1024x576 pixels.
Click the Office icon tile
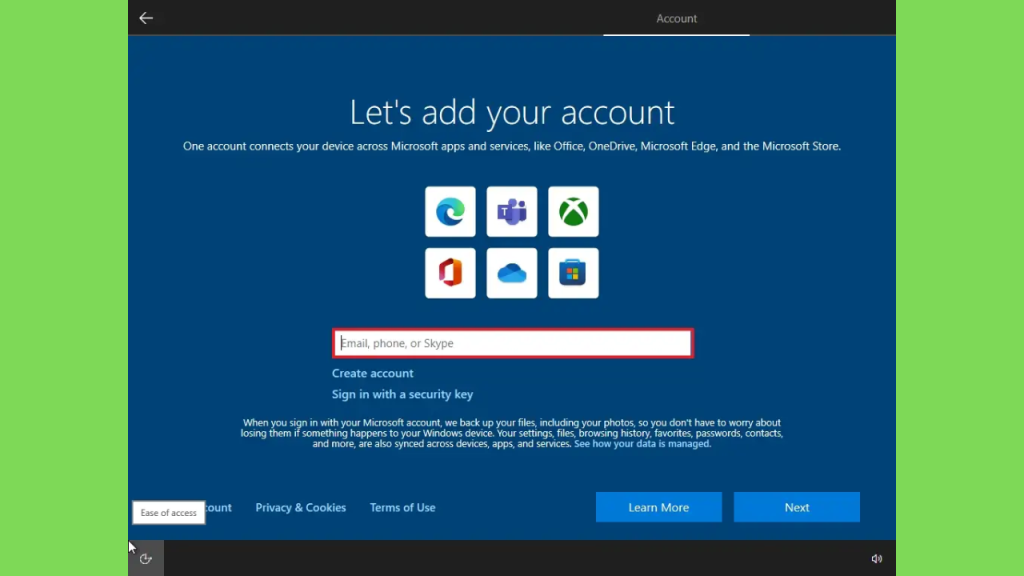pos(450,273)
